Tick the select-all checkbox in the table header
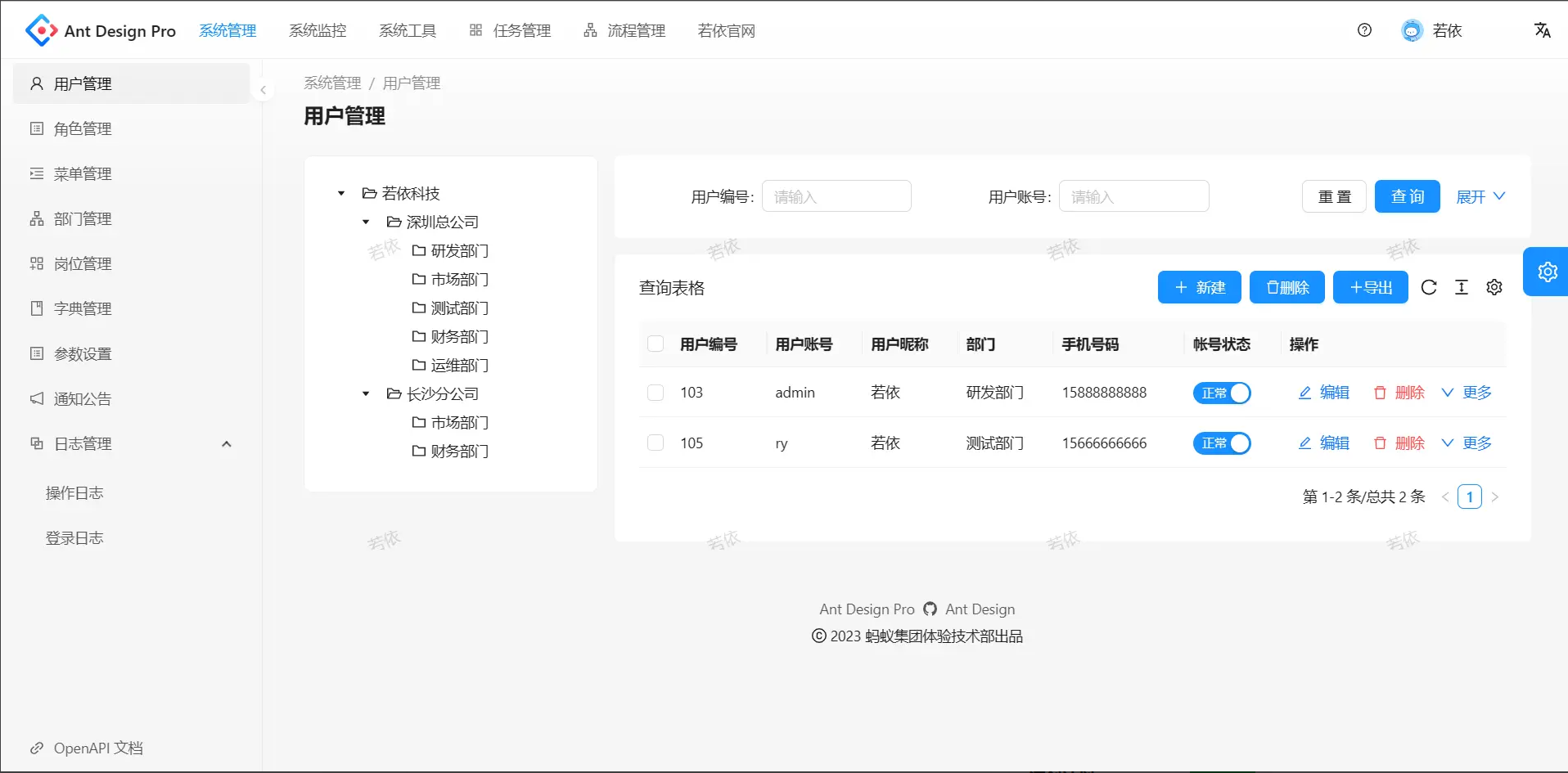Viewport: 1568px width, 773px height. 656,344
